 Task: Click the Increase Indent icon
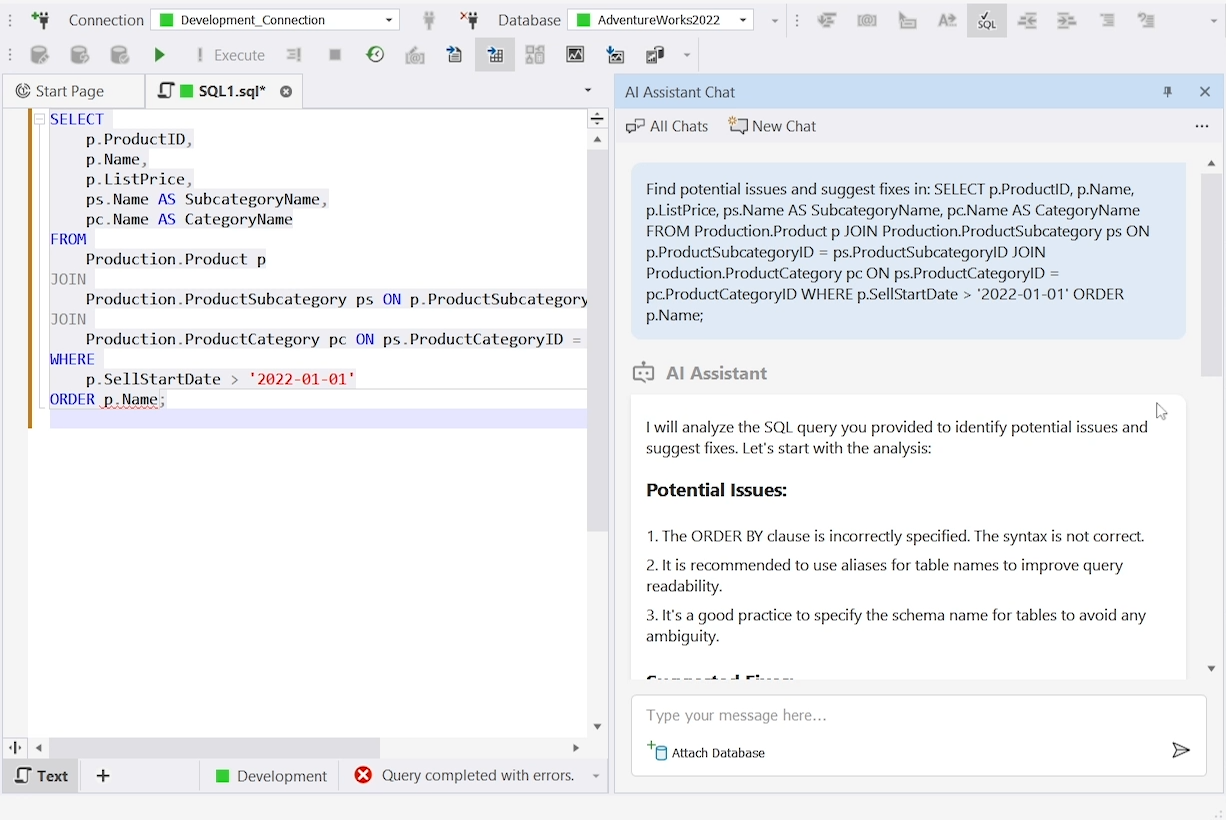tap(1067, 20)
